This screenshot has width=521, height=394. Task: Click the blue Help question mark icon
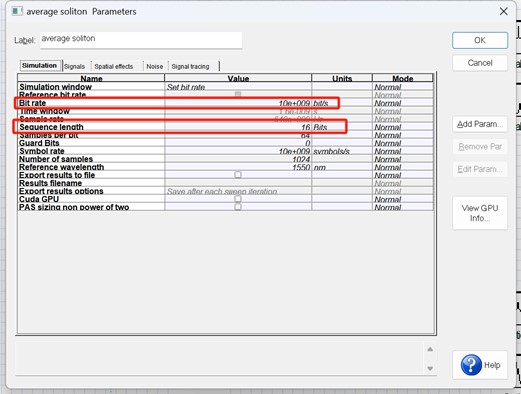[x=471, y=365]
